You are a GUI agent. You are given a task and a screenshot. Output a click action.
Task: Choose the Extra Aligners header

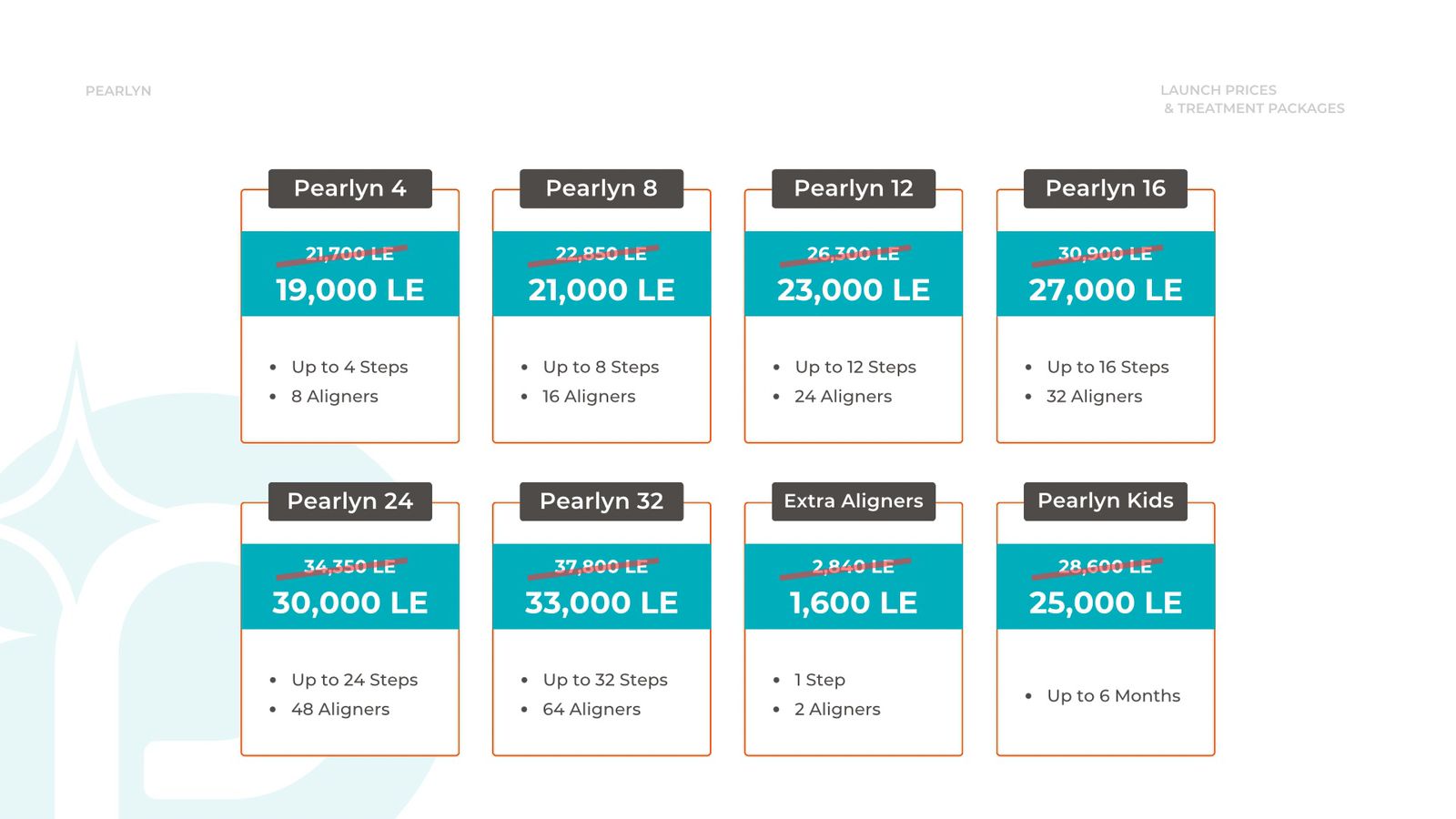pos(853,501)
